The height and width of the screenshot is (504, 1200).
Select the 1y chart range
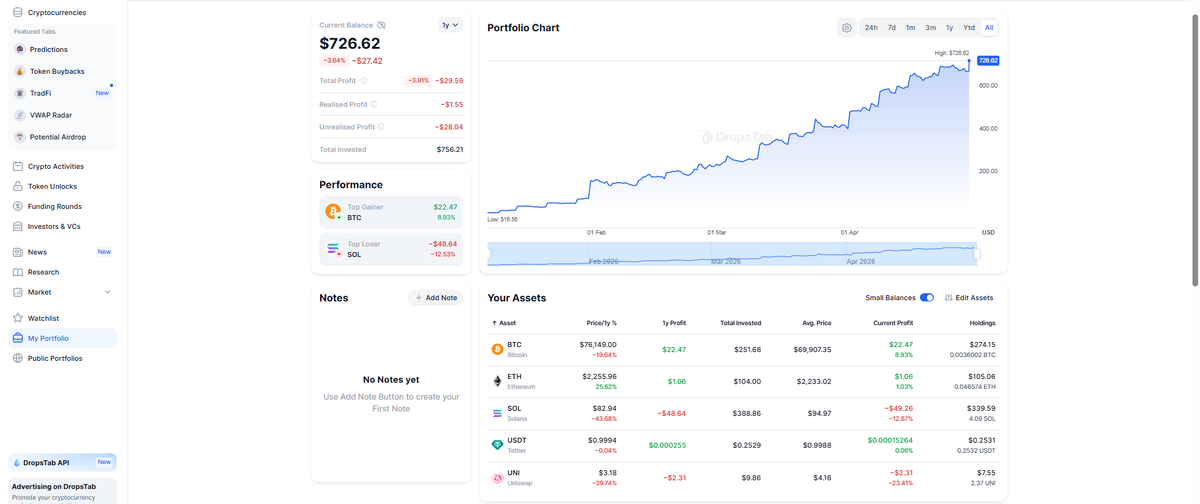pyautogui.click(x=950, y=28)
